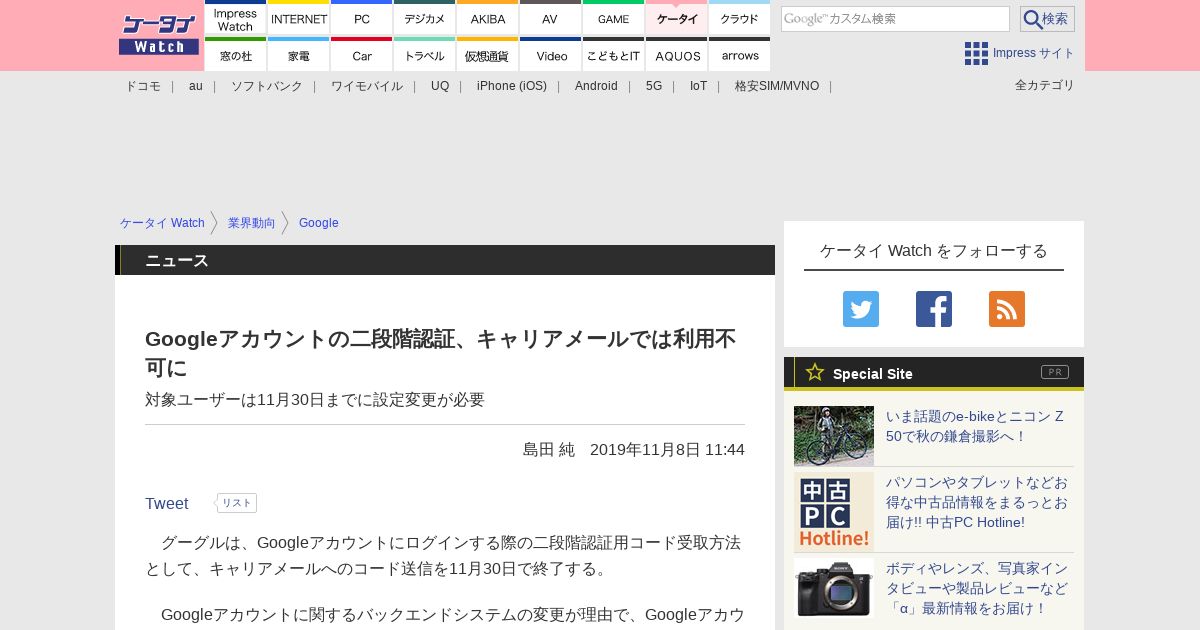
Task: Open the e-bike and Nikon Z50 thumbnail
Action: 834,436
